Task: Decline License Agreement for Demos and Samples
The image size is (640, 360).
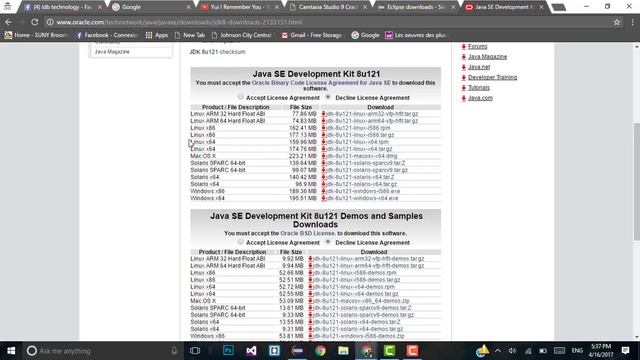Action: click(x=328, y=242)
